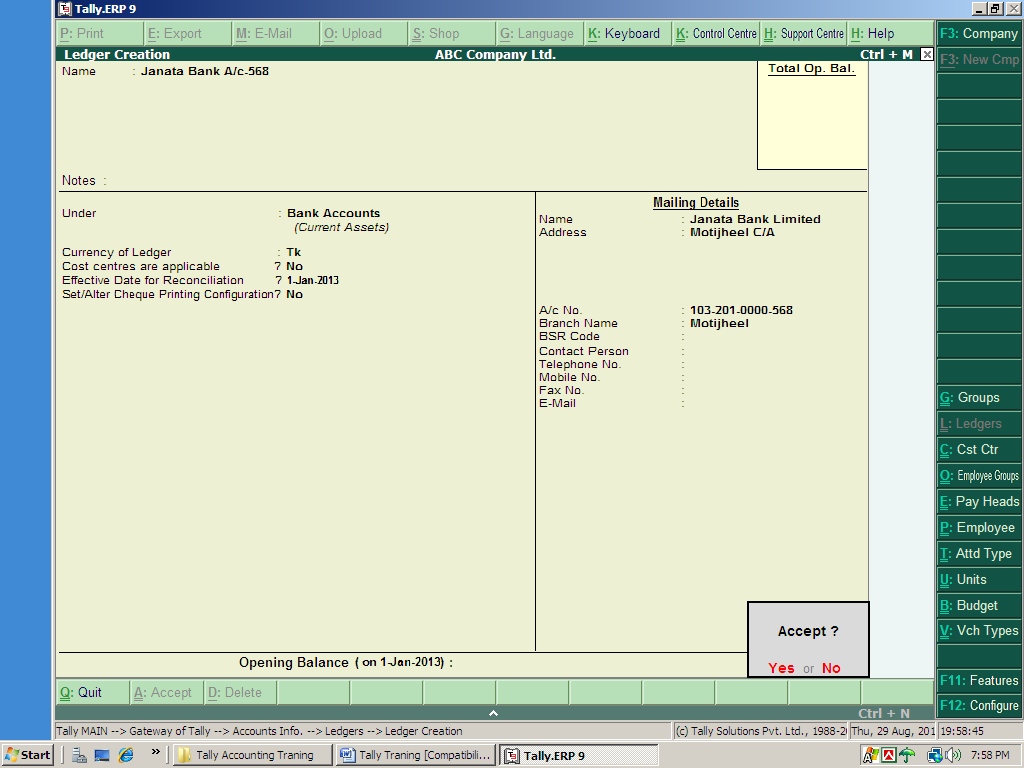1024x768 pixels.
Task: Open Groups from the right sidebar
Action: coord(978,397)
